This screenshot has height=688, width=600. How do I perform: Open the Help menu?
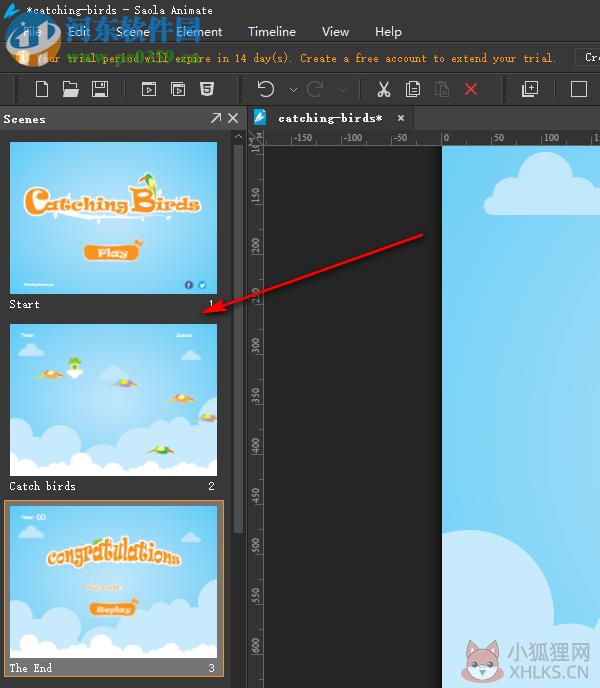click(388, 32)
